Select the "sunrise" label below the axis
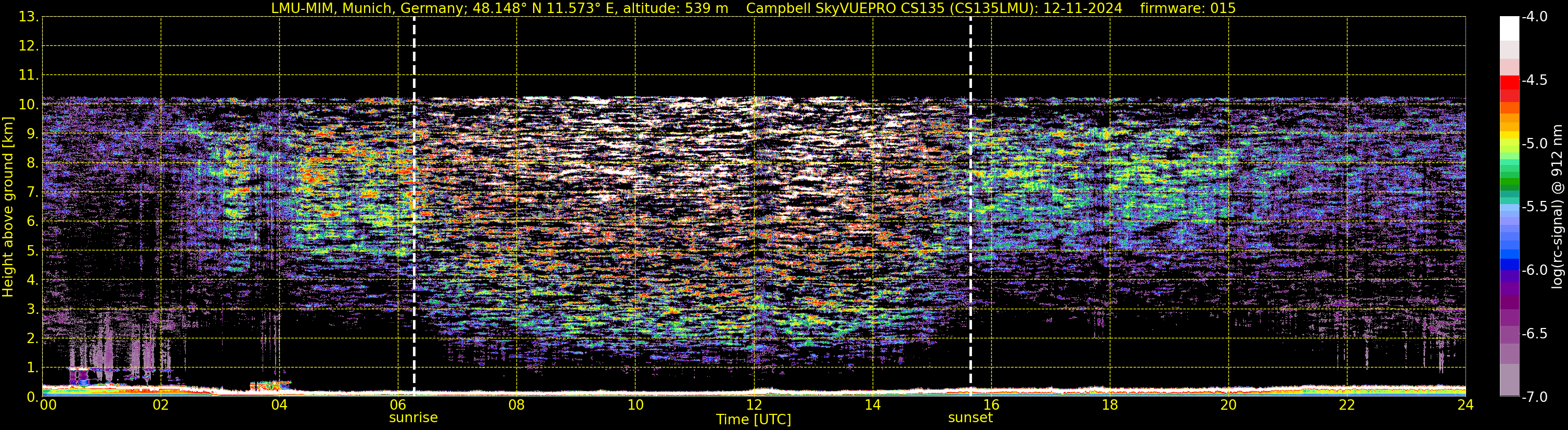This screenshot has height=430, width=1568. click(x=413, y=418)
